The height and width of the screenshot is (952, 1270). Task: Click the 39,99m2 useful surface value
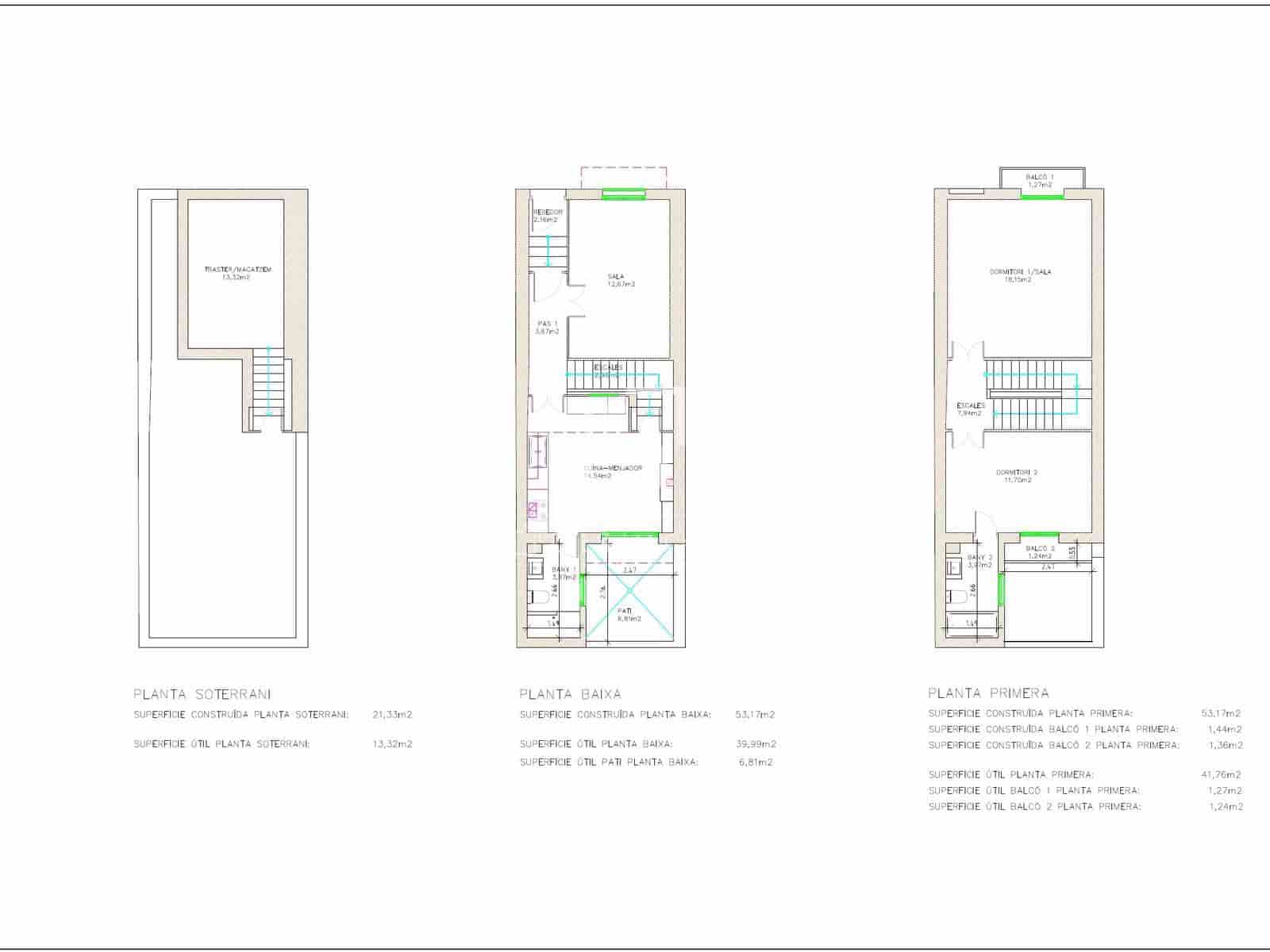pos(756,744)
